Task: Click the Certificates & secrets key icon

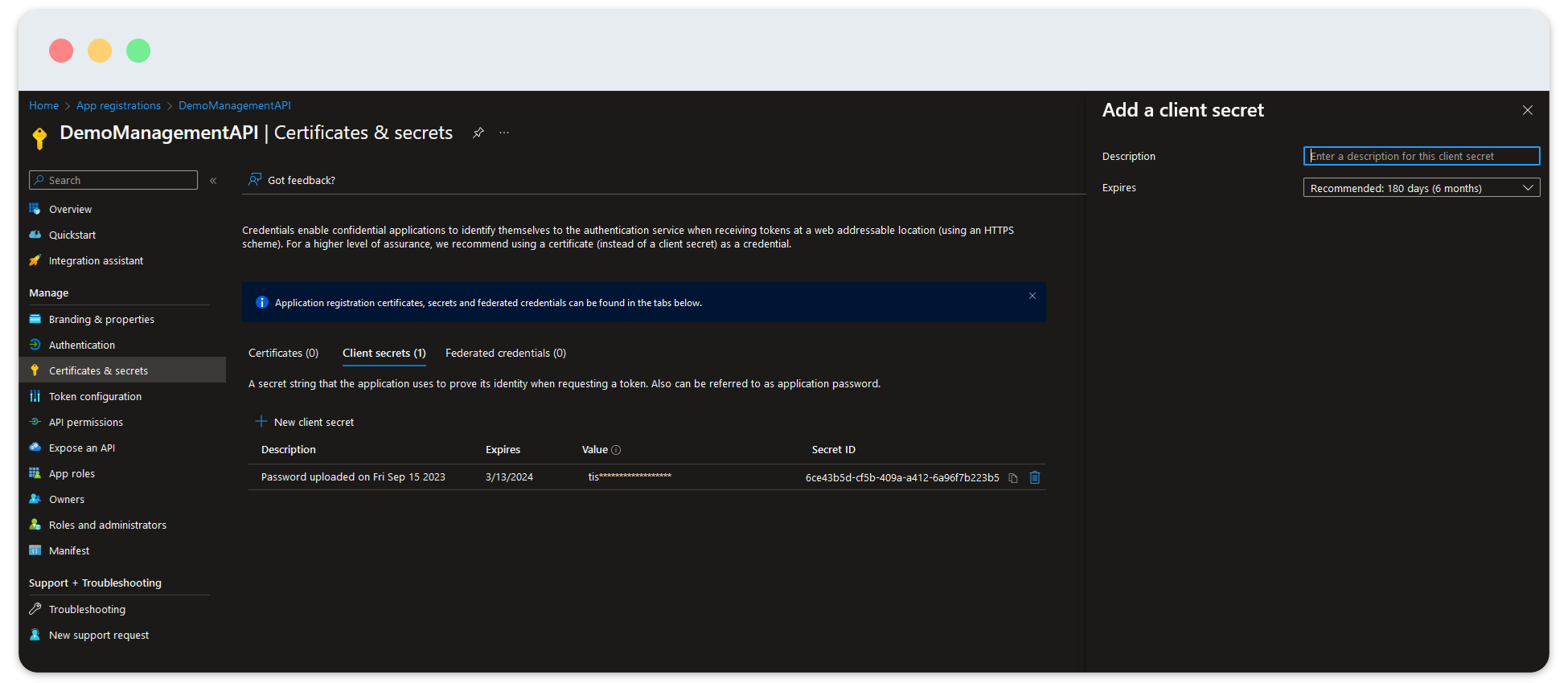Action: point(35,370)
